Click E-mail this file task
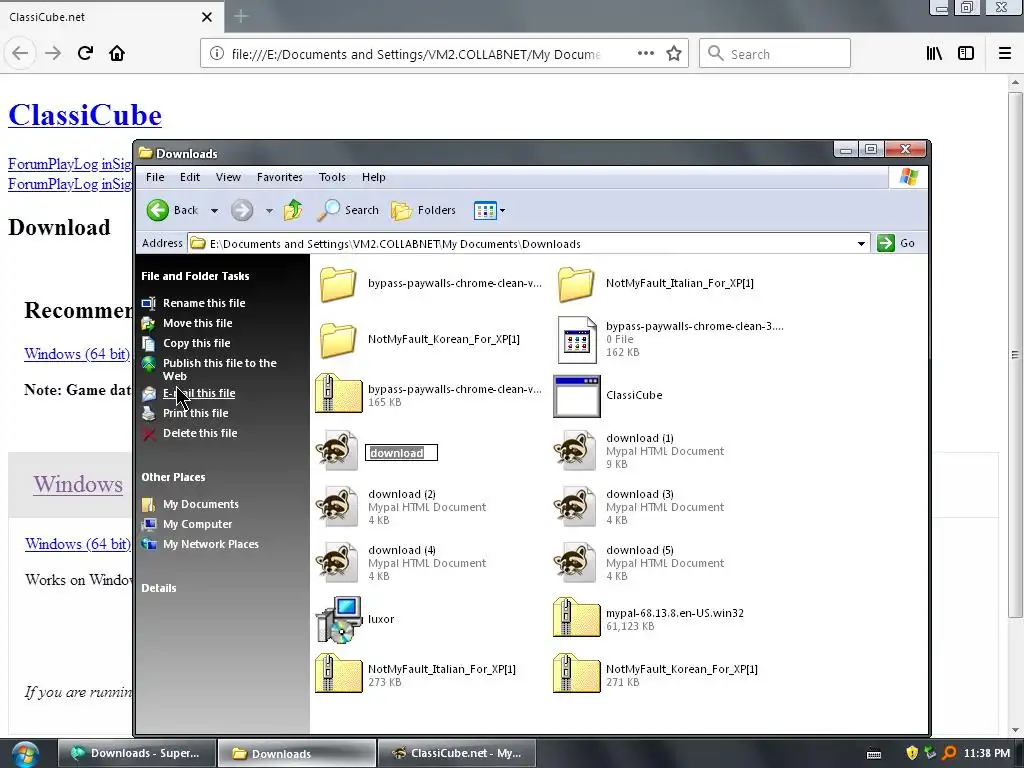This screenshot has height=768, width=1024. click(x=199, y=393)
